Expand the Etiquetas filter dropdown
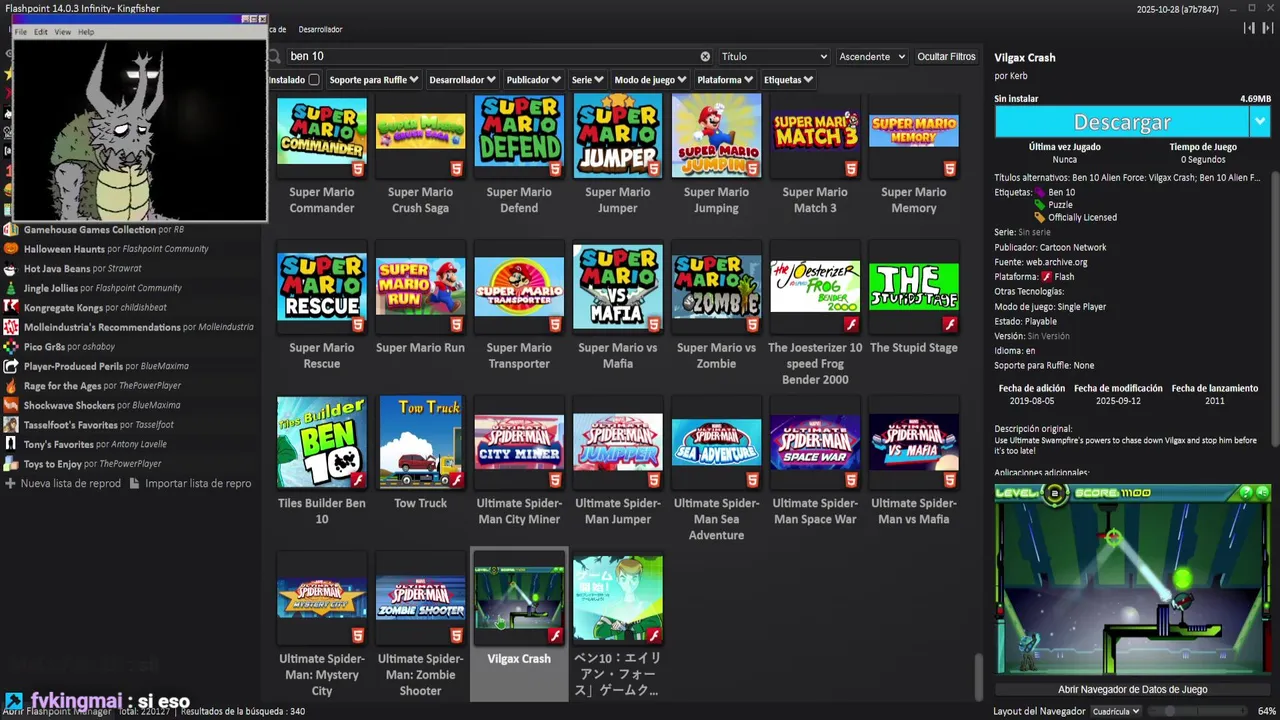This screenshot has width=1280, height=720. [789, 80]
